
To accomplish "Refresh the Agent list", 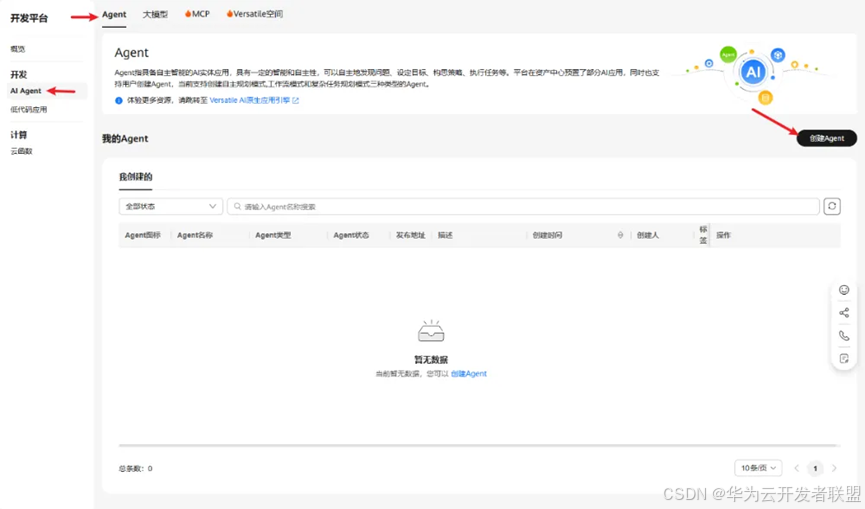I will (832, 206).
